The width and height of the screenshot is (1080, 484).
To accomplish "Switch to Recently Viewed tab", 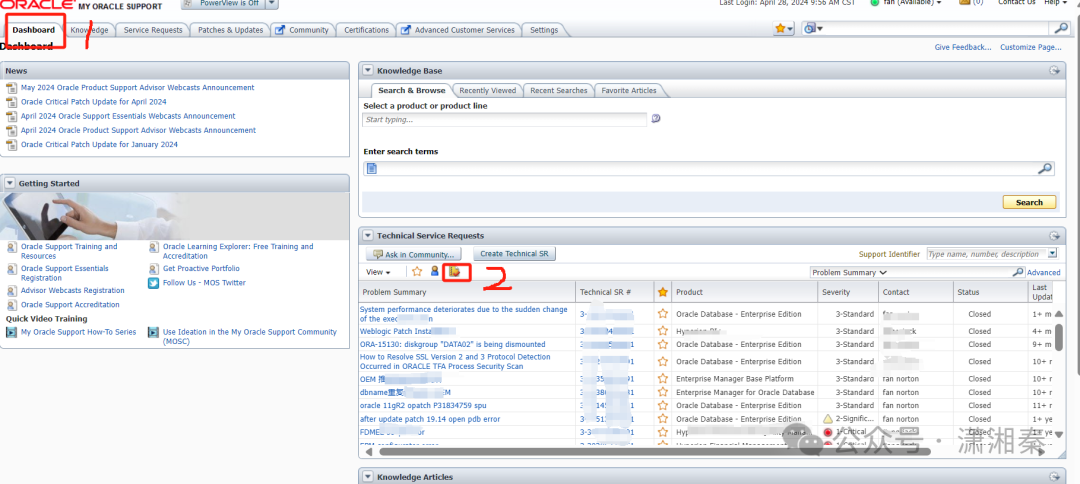I will pos(487,90).
